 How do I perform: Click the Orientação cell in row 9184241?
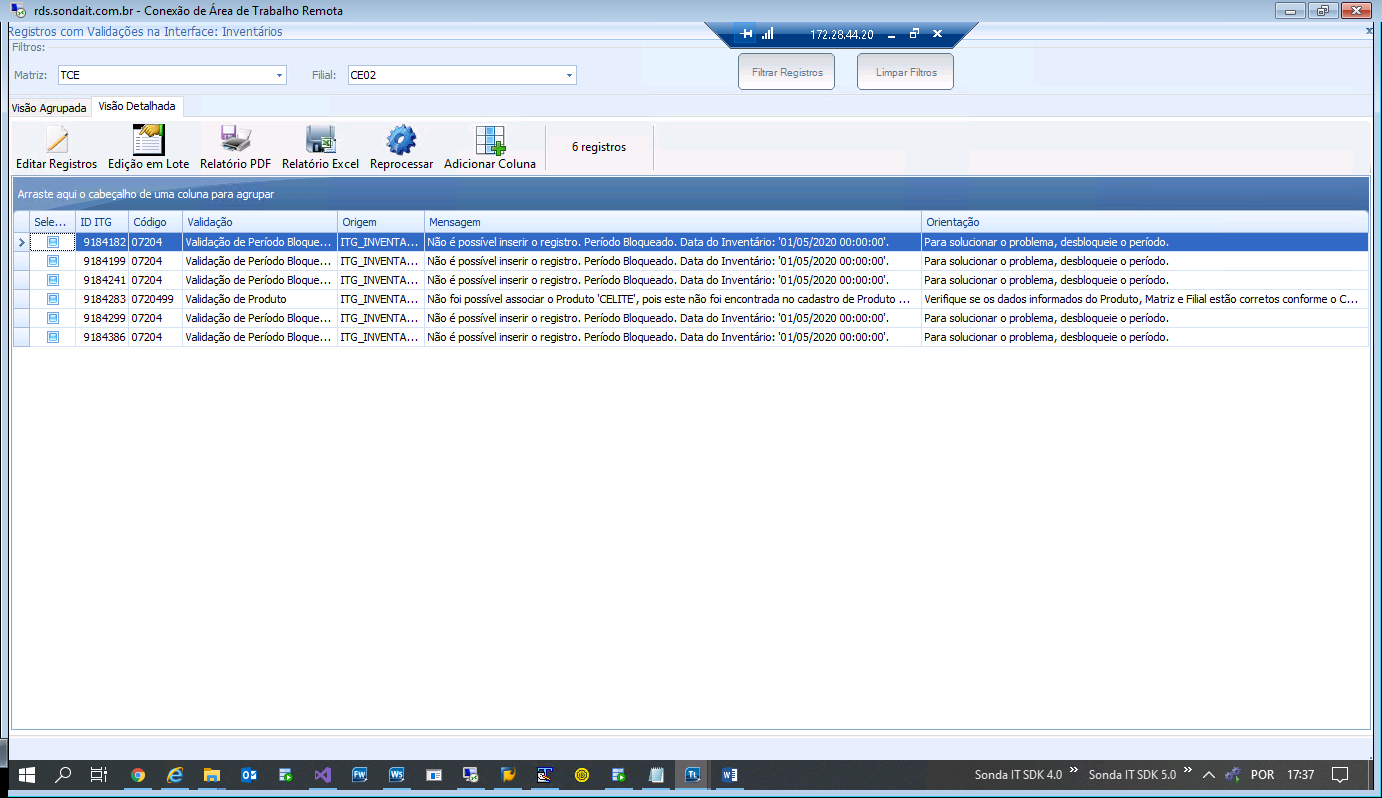[1145, 280]
